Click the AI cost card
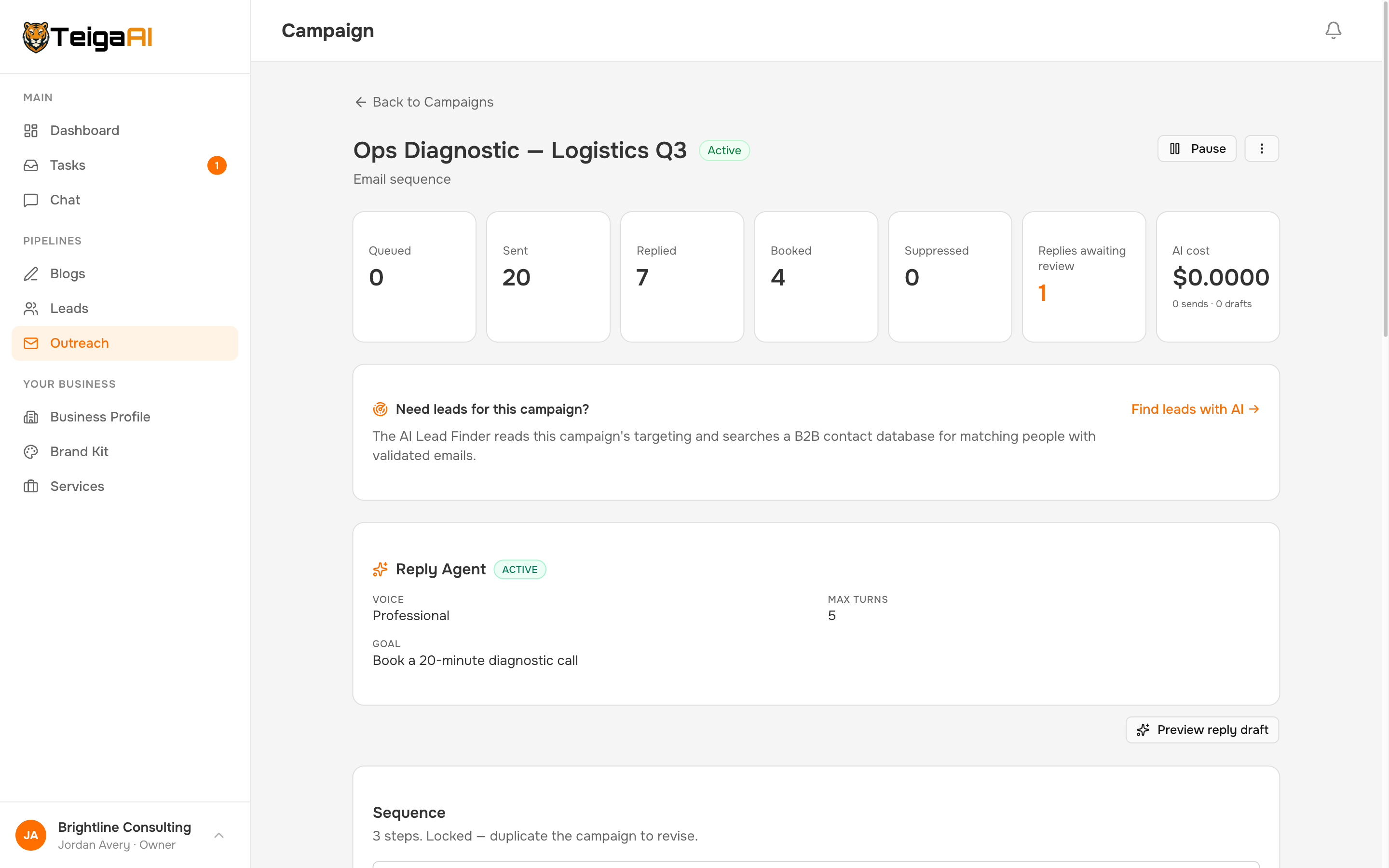 point(1218,277)
